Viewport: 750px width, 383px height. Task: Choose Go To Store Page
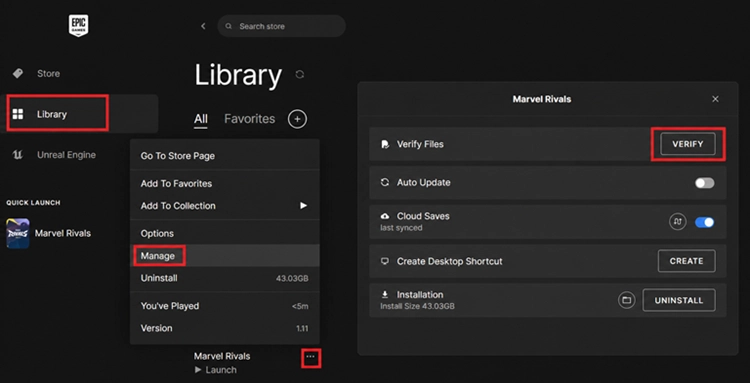225,156
